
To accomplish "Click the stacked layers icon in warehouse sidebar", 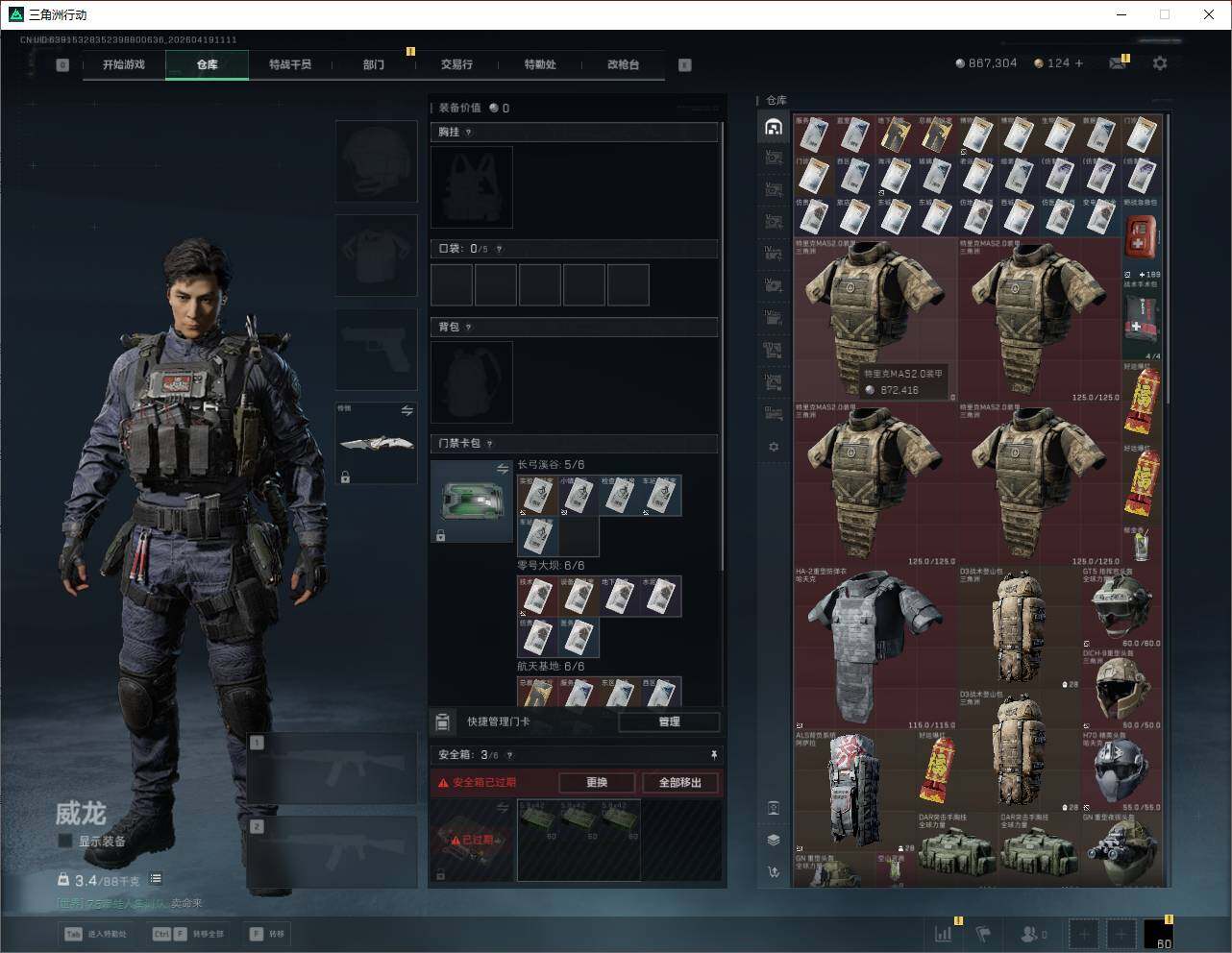I will 774,840.
